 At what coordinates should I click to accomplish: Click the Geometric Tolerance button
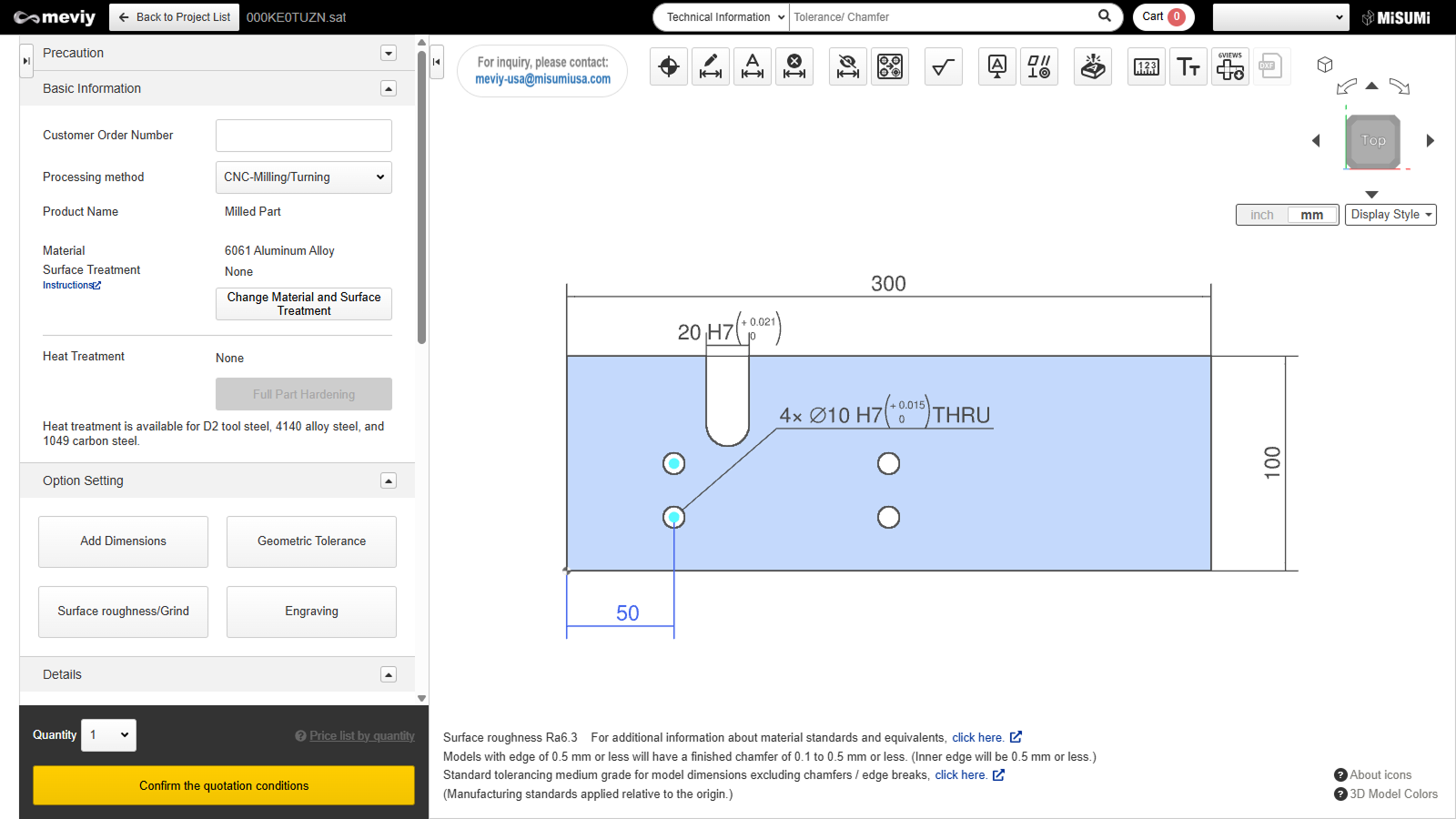point(311,541)
